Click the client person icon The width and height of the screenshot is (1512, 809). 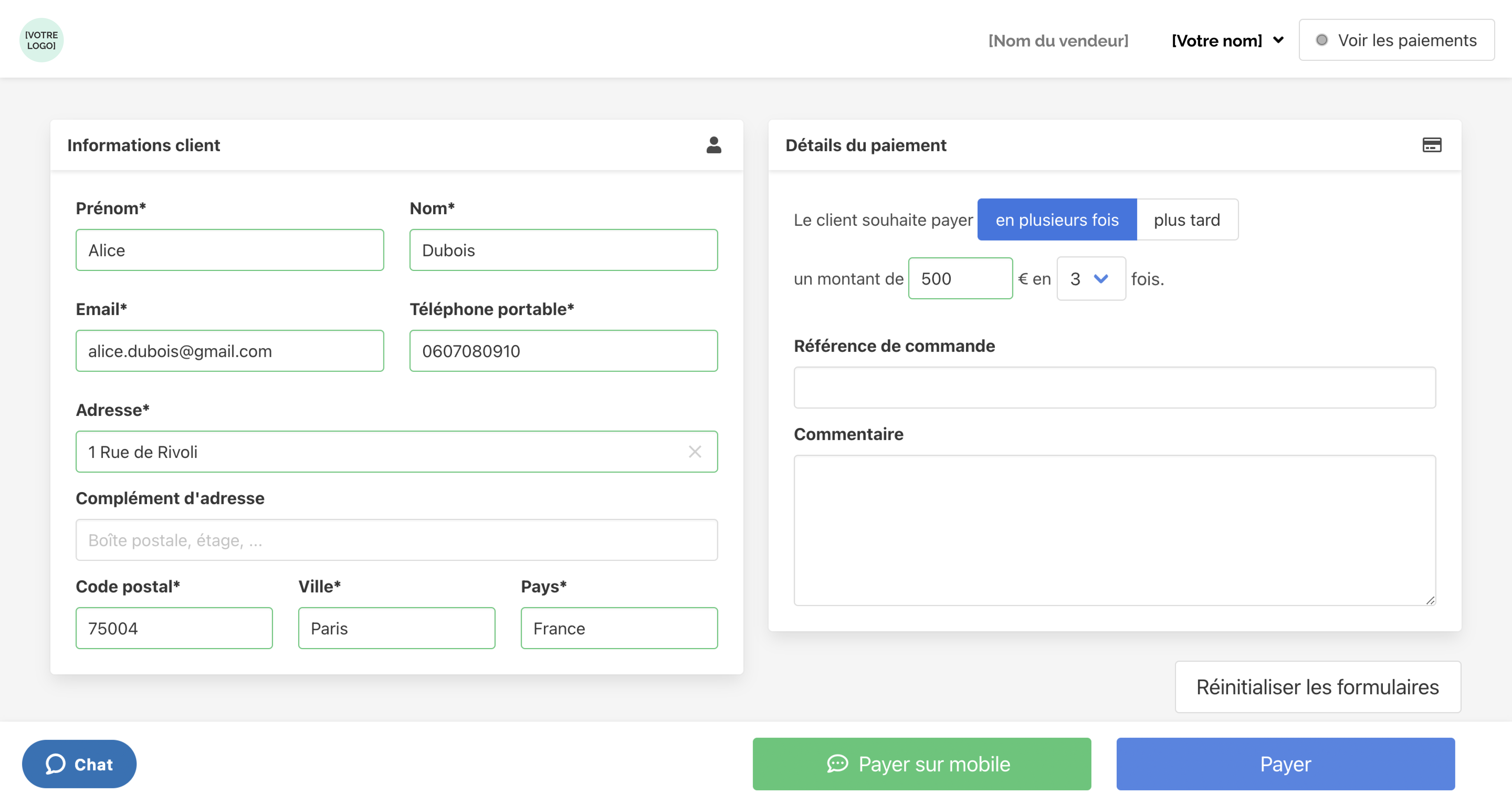[x=713, y=145]
